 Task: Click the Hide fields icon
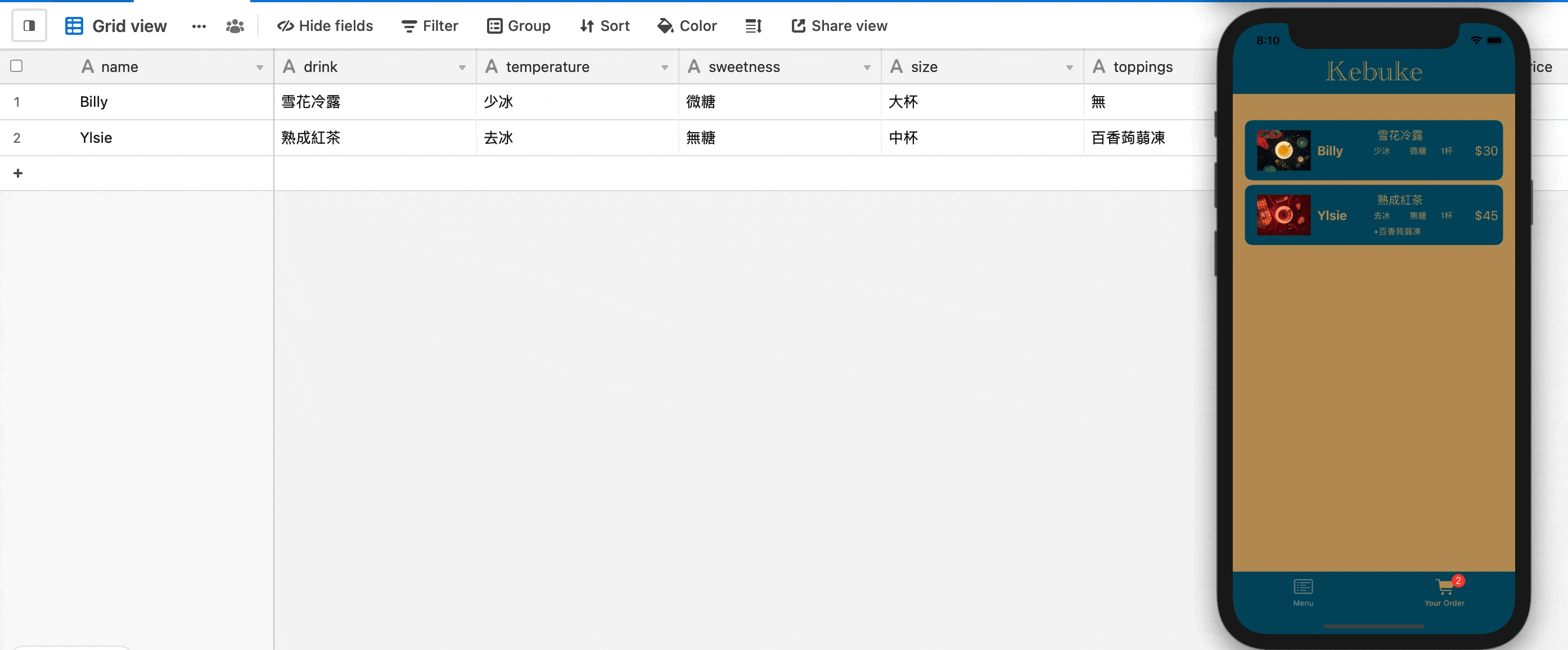point(325,25)
